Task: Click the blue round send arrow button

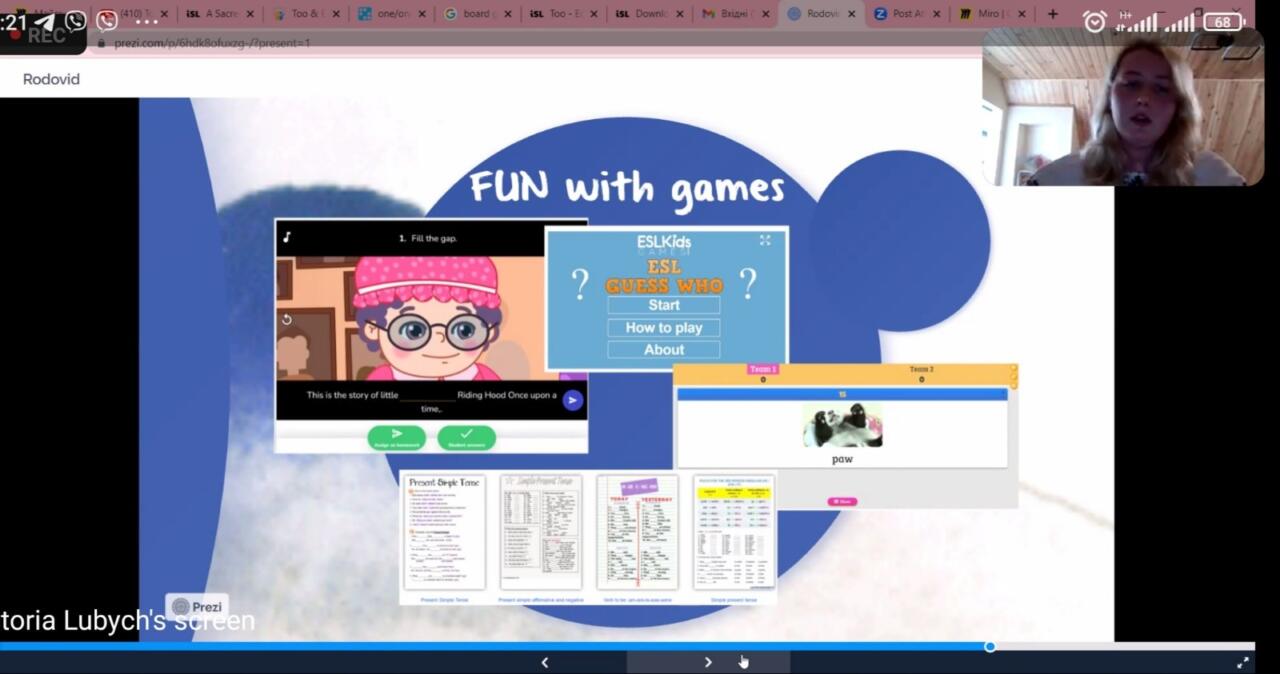Action: coord(572,400)
